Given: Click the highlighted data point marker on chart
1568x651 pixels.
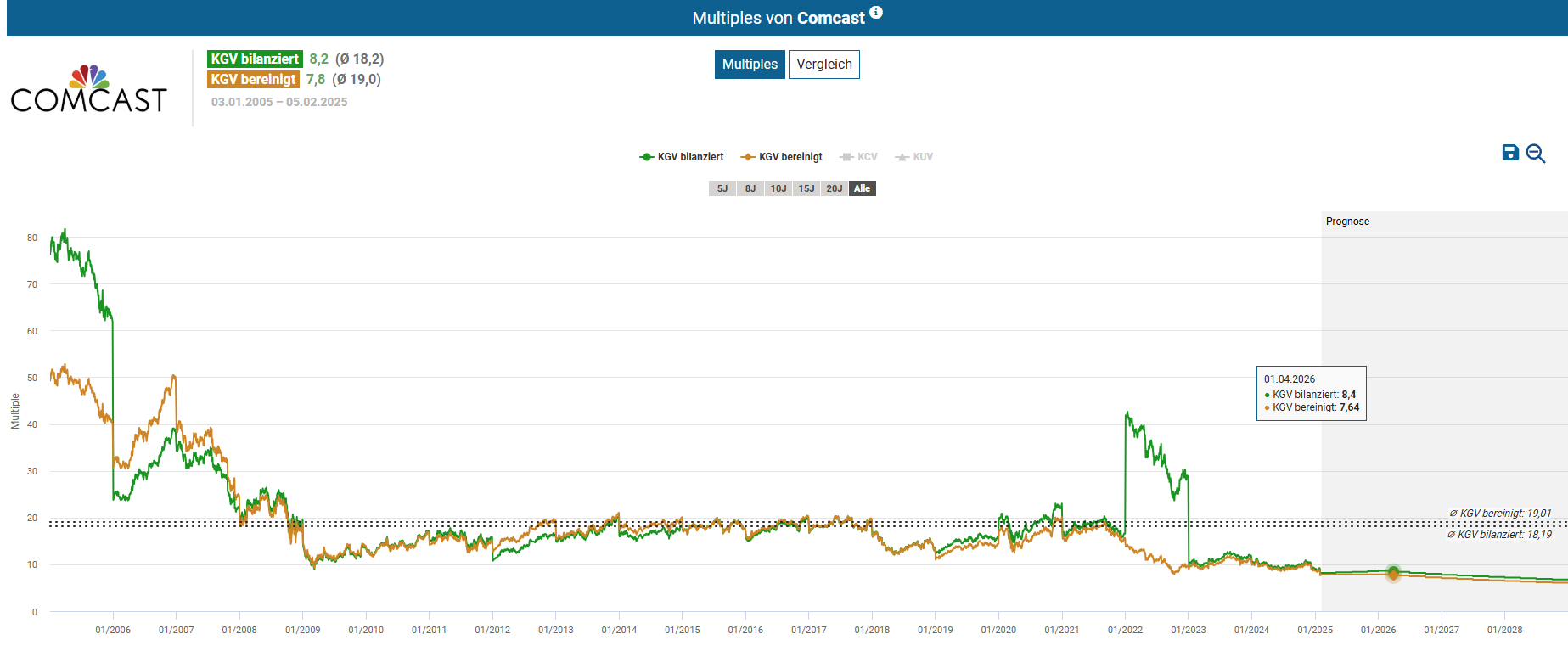Looking at the screenshot, I should (1393, 574).
